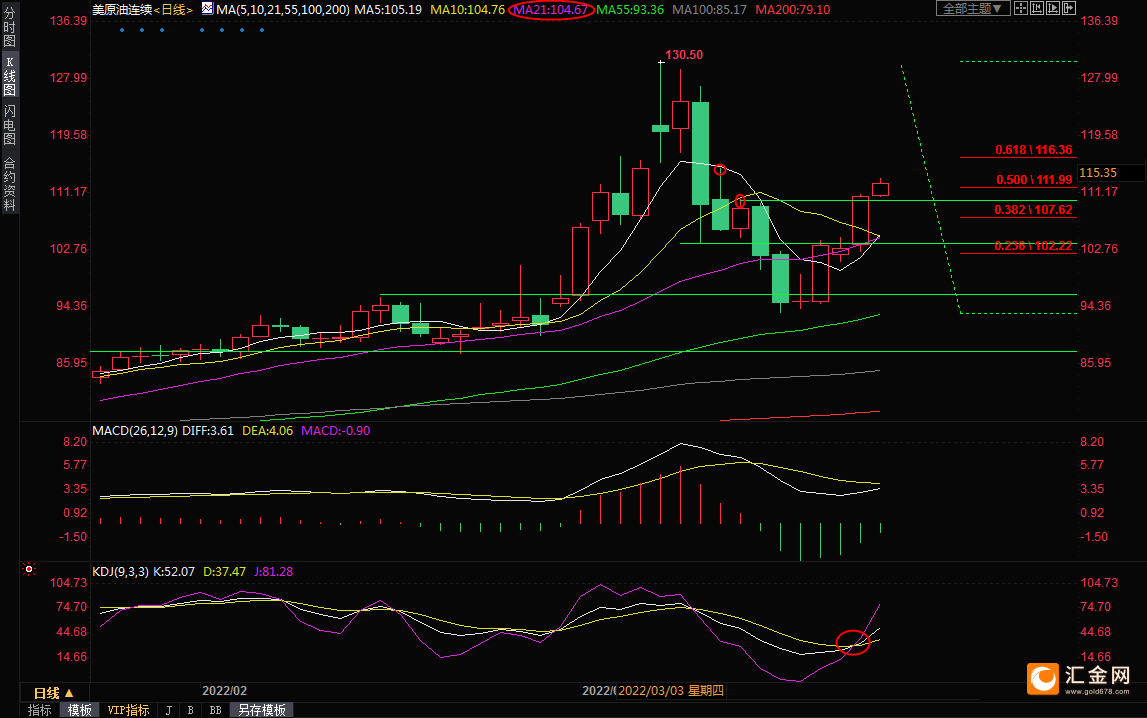Image resolution: width=1147 pixels, height=718 pixels.
Task: Click the 0.382 \ 107.62 Fibonacci level
Action: click(x=1033, y=210)
